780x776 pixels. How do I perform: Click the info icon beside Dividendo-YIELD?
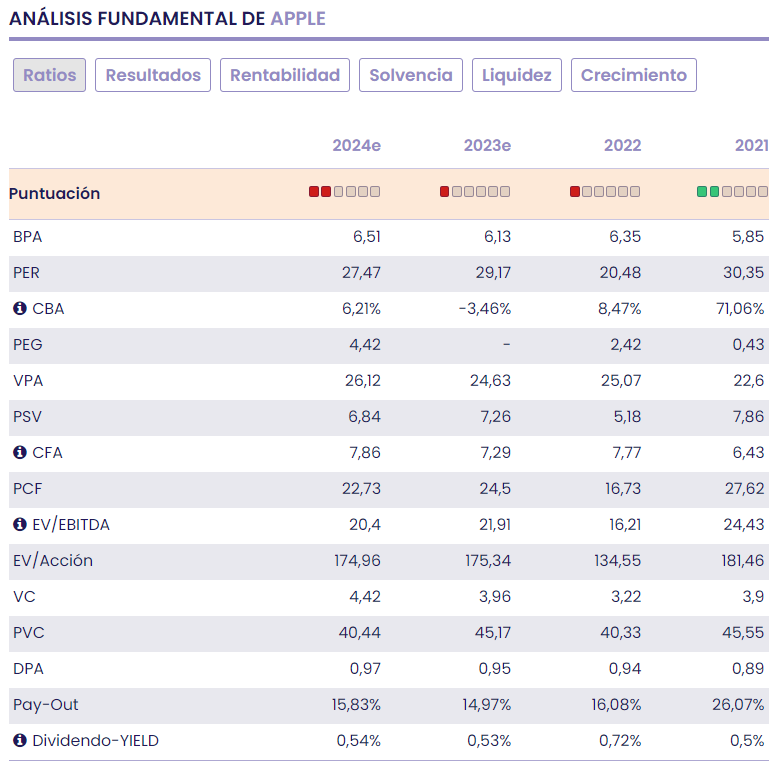point(19,741)
